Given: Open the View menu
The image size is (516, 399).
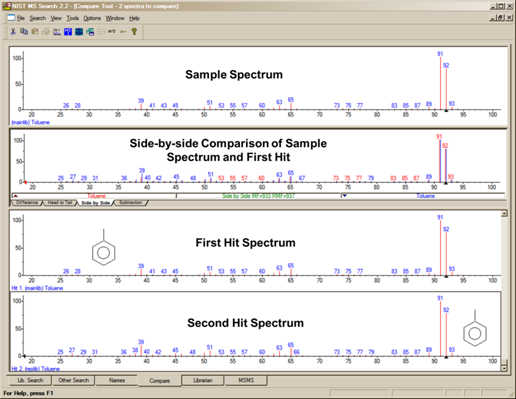Looking at the screenshot, I should click(x=56, y=18).
